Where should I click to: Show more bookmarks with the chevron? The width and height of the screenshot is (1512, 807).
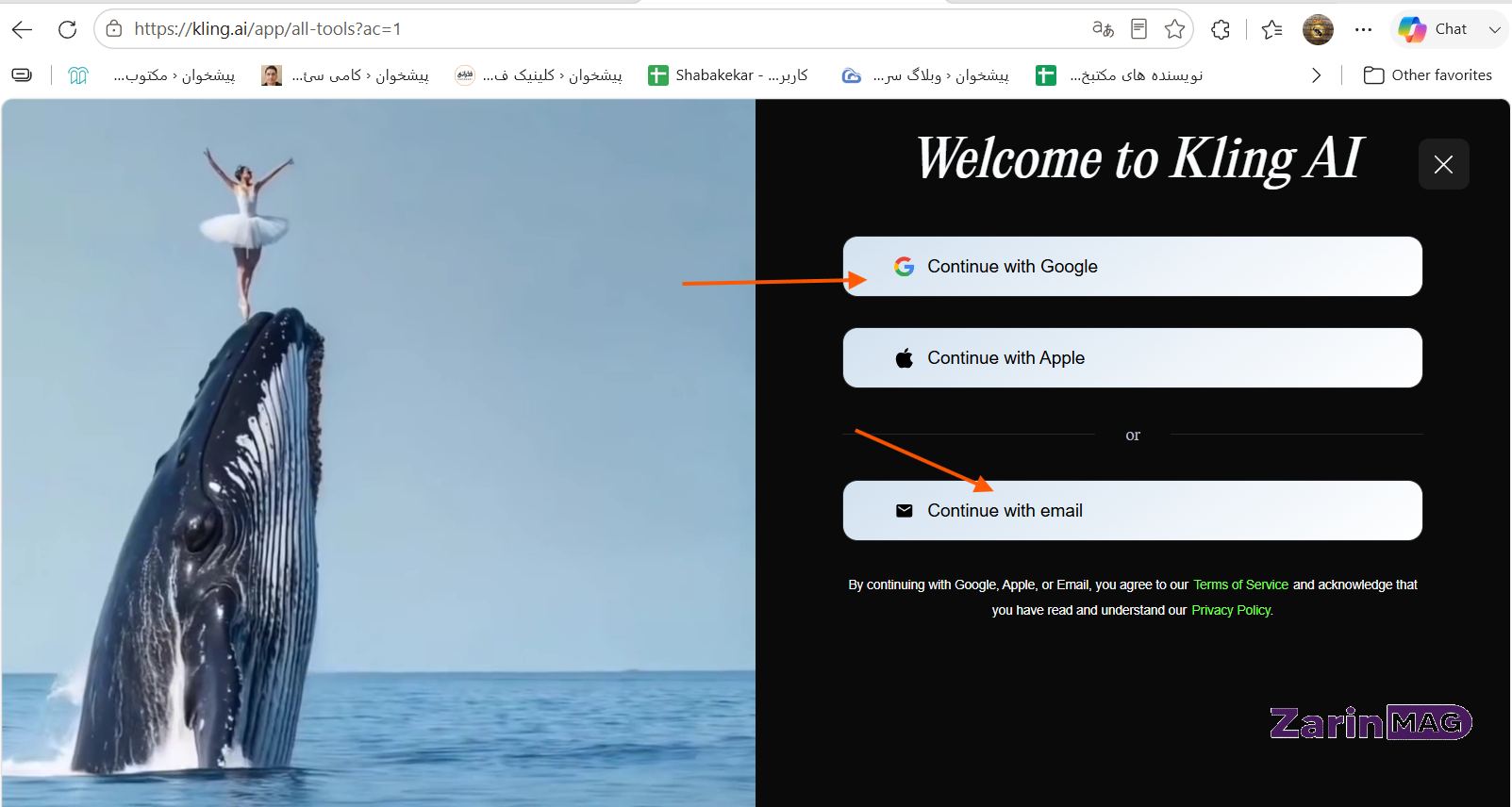tap(1316, 75)
